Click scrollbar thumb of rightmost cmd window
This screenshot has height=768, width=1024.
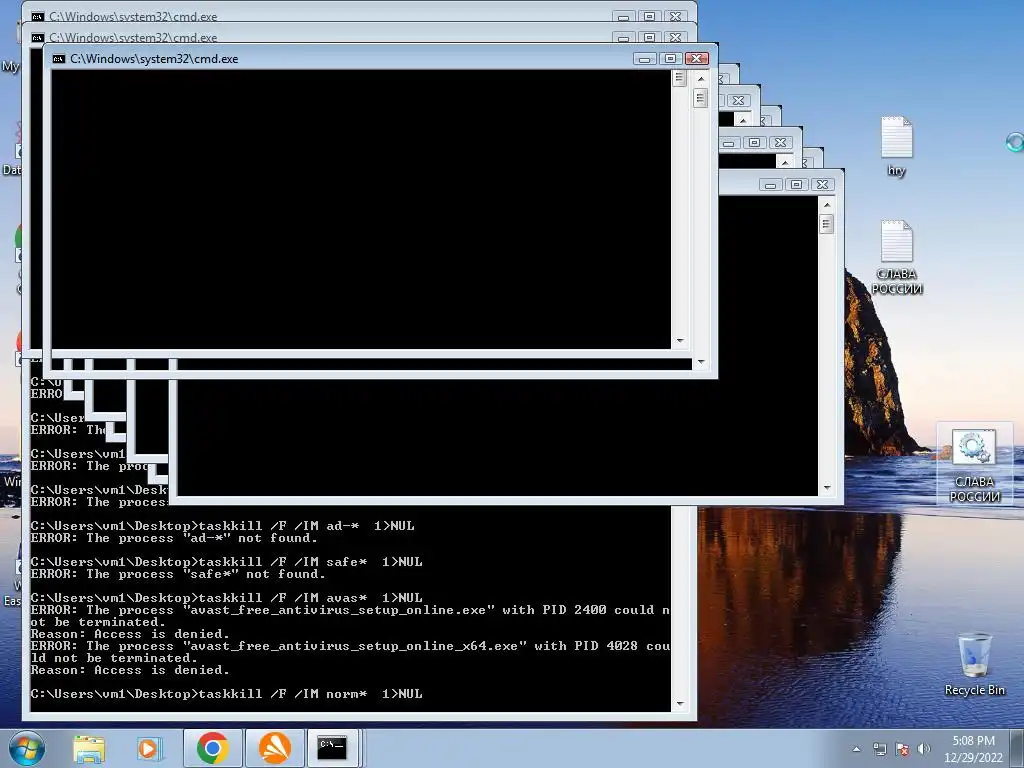827,224
